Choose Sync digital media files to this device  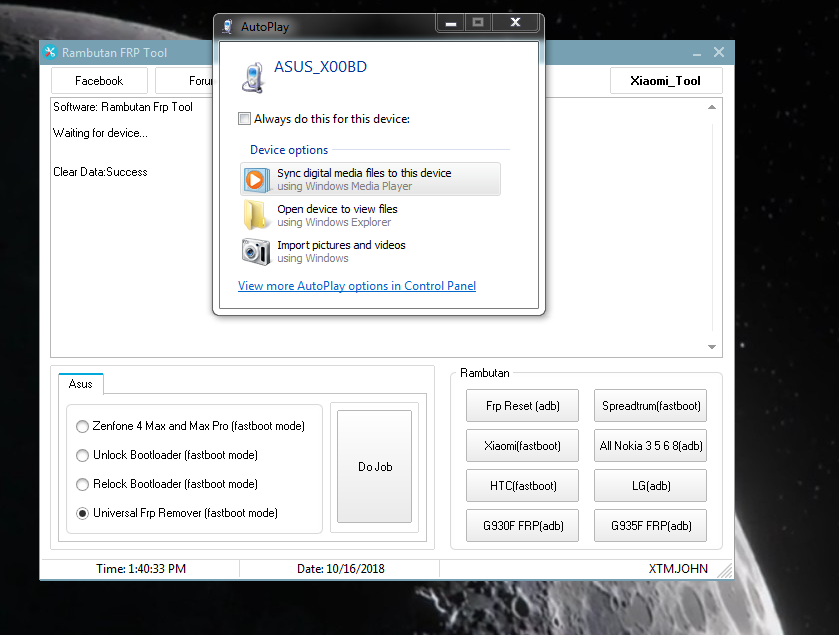[x=370, y=179]
